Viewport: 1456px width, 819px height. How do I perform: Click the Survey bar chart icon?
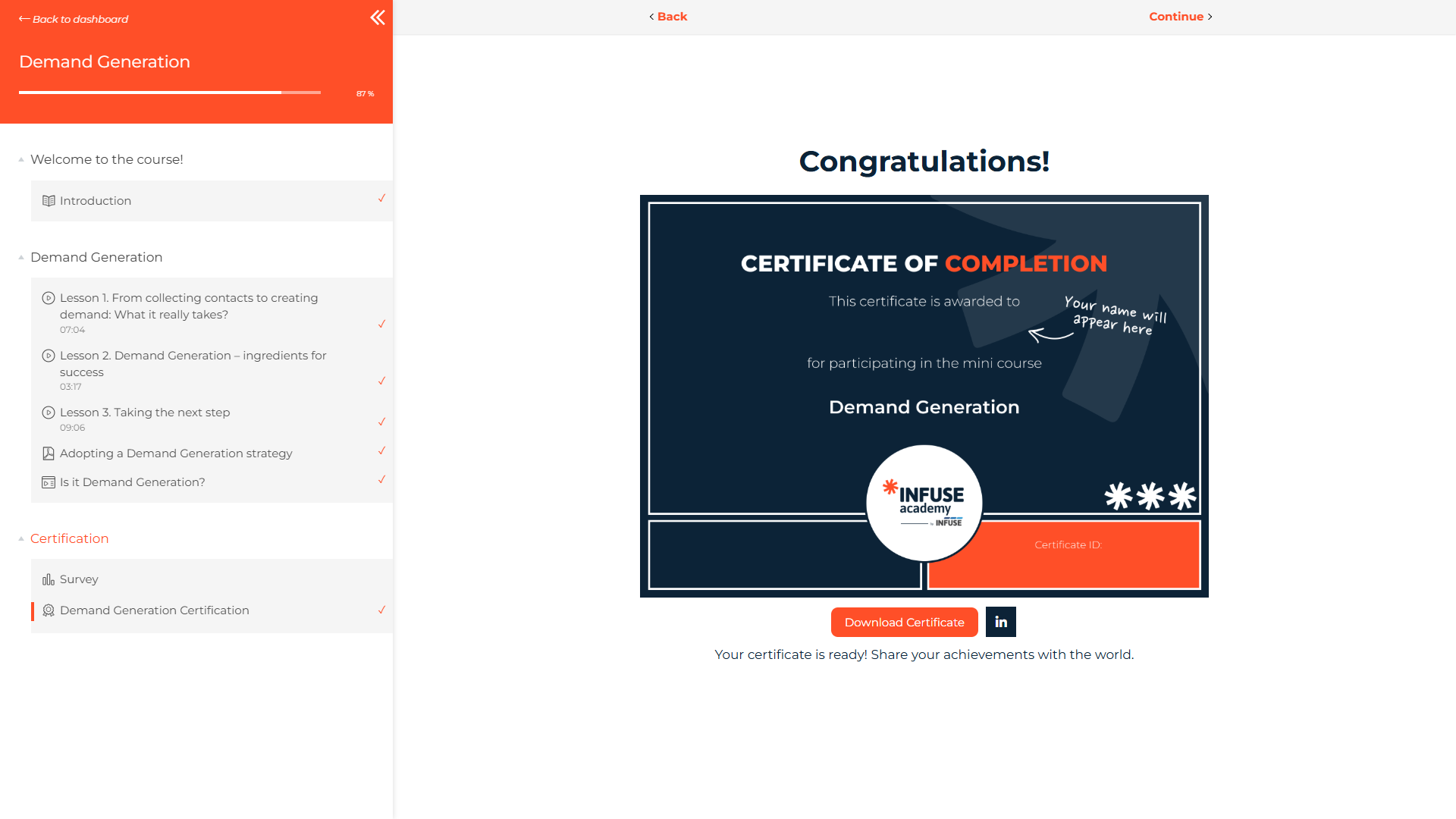pos(49,579)
